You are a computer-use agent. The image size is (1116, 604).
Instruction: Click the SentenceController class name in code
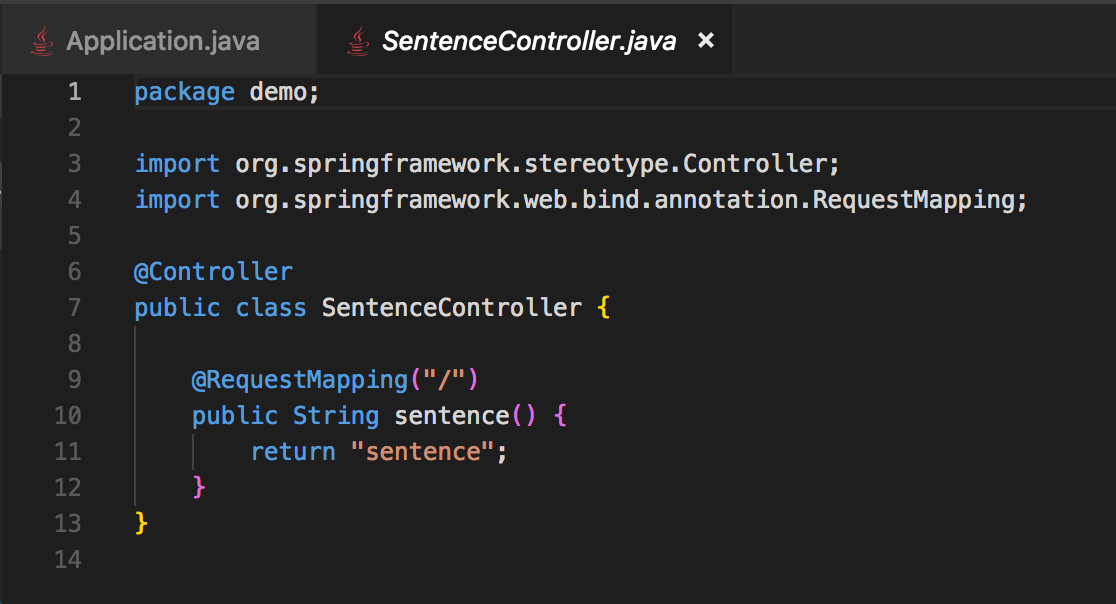(451, 307)
